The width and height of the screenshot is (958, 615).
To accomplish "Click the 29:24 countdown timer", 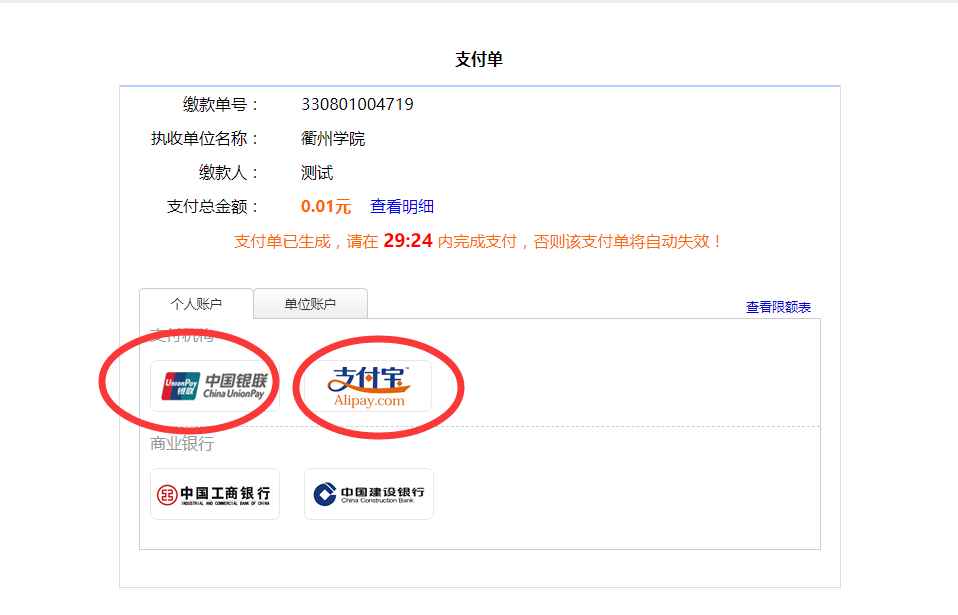I will click(x=408, y=241).
